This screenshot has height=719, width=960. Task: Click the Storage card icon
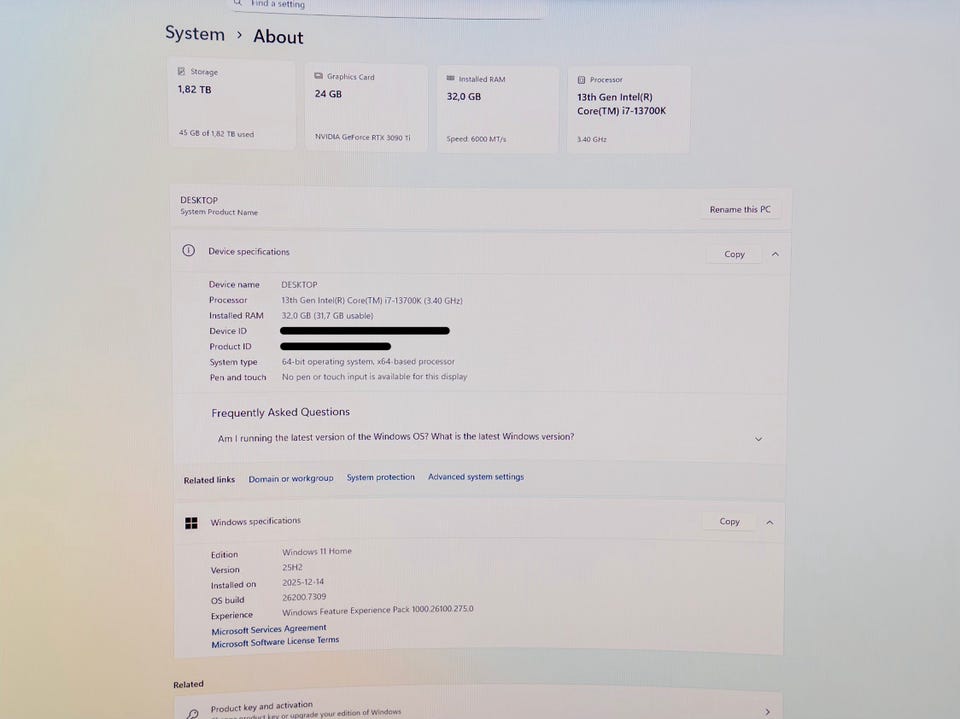coord(181,71)
